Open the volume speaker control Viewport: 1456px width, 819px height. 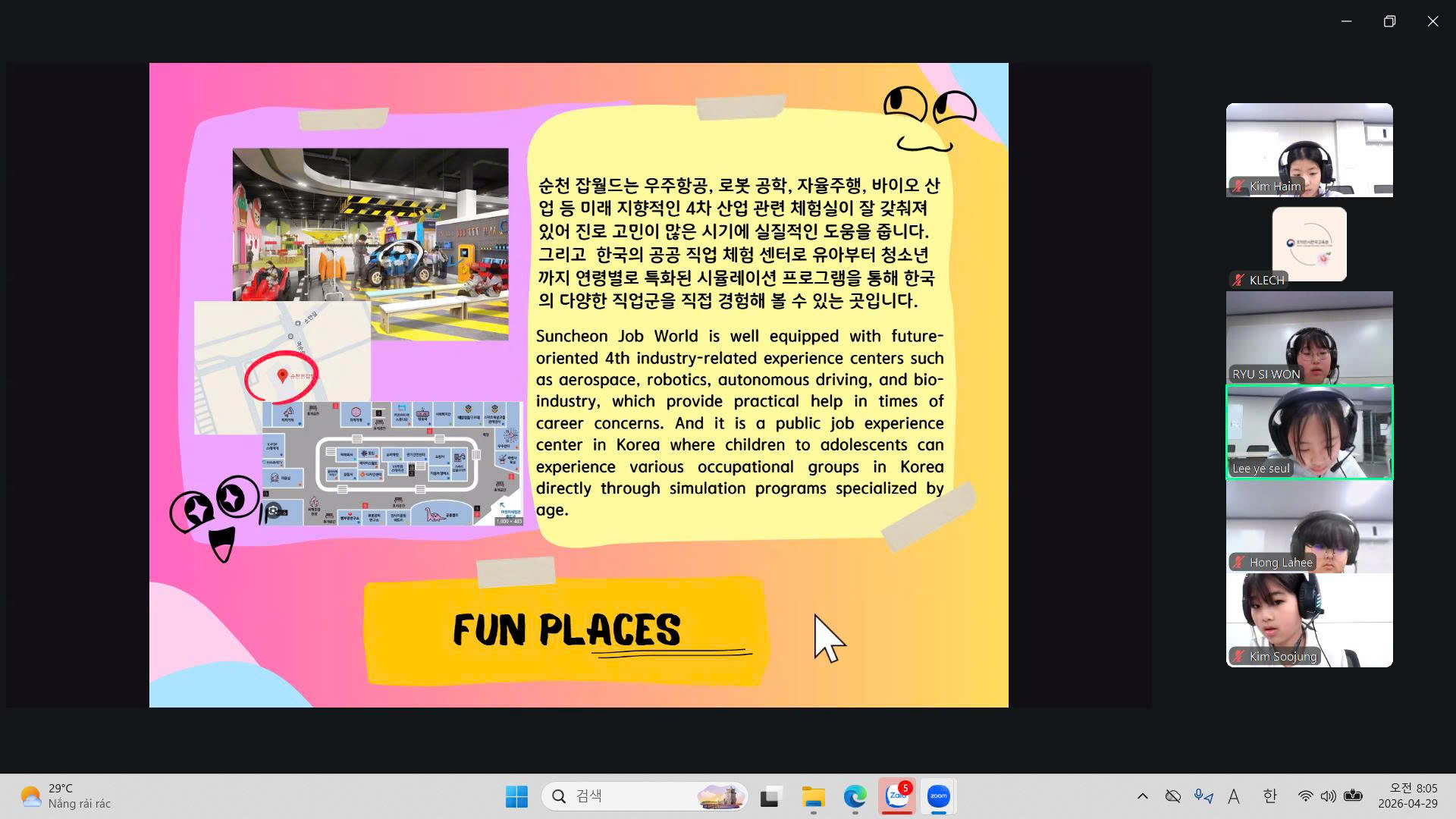pos(1328,796)
